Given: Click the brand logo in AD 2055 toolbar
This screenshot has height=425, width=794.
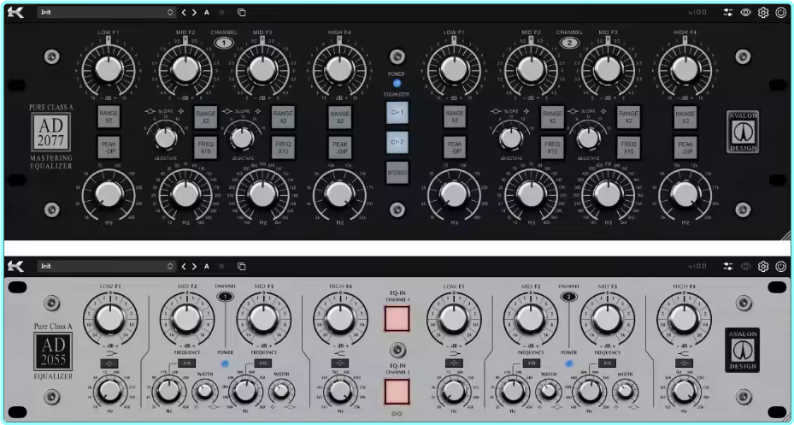Looking at the screenshot, I should click(16, 266).
